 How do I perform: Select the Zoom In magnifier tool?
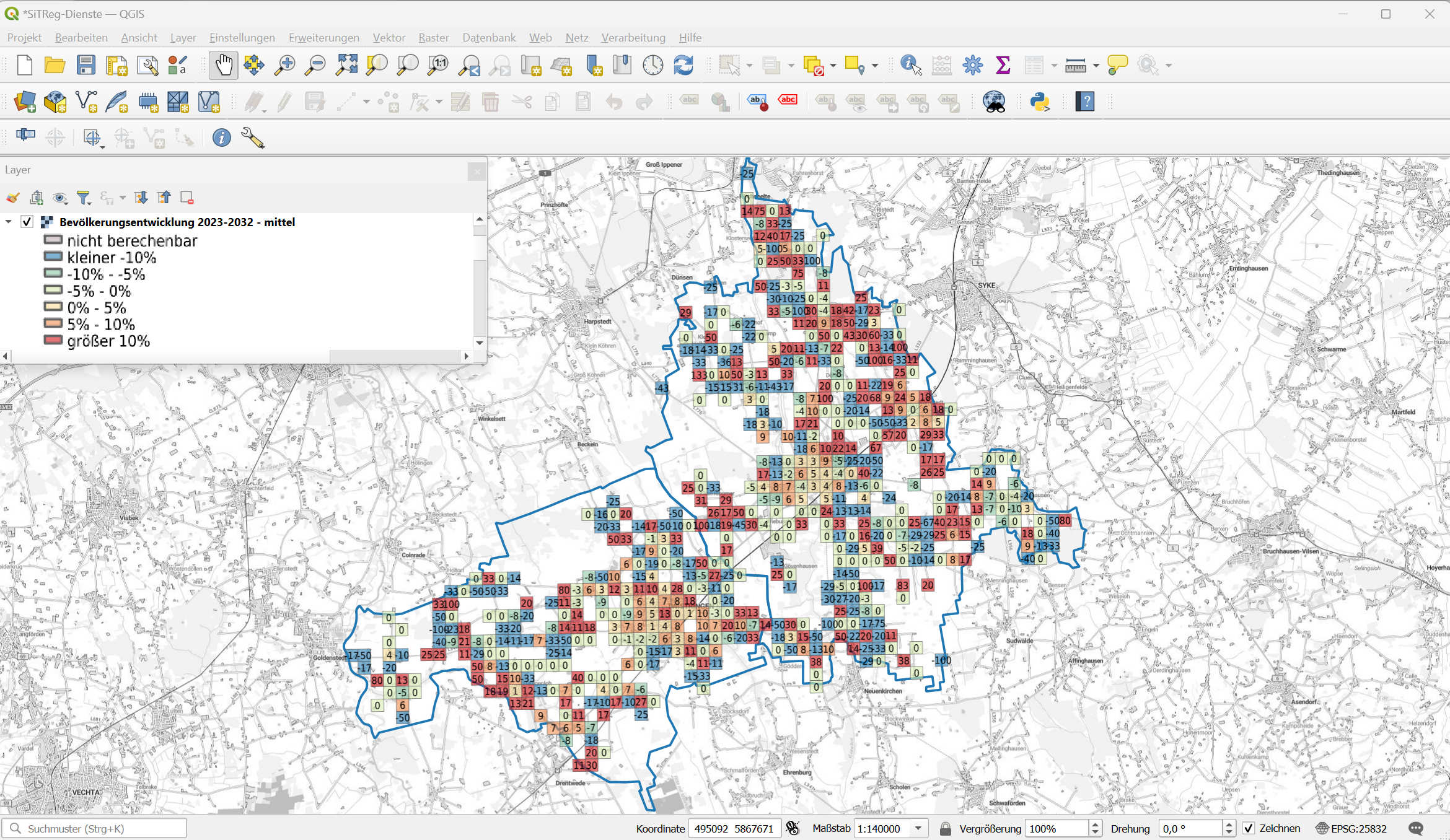[x=284, y=65]
